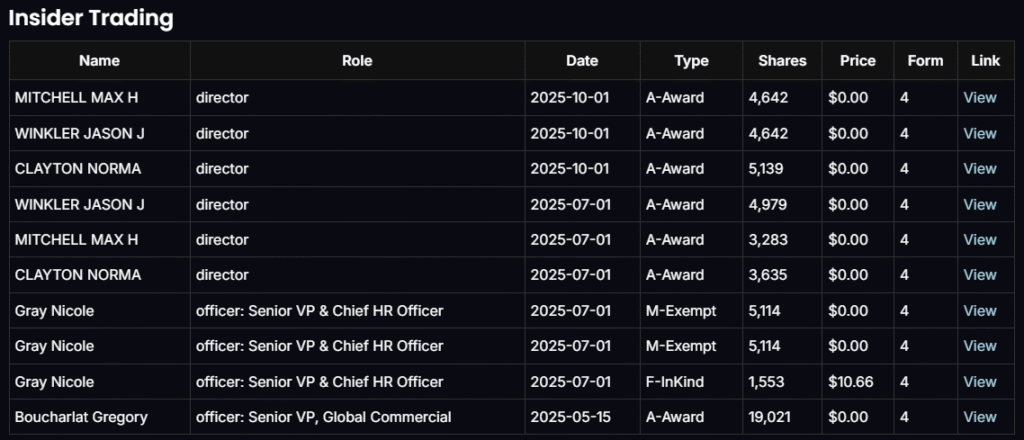
Task: Click the 19,021 shares cell
Action: (x=767, y=417)
